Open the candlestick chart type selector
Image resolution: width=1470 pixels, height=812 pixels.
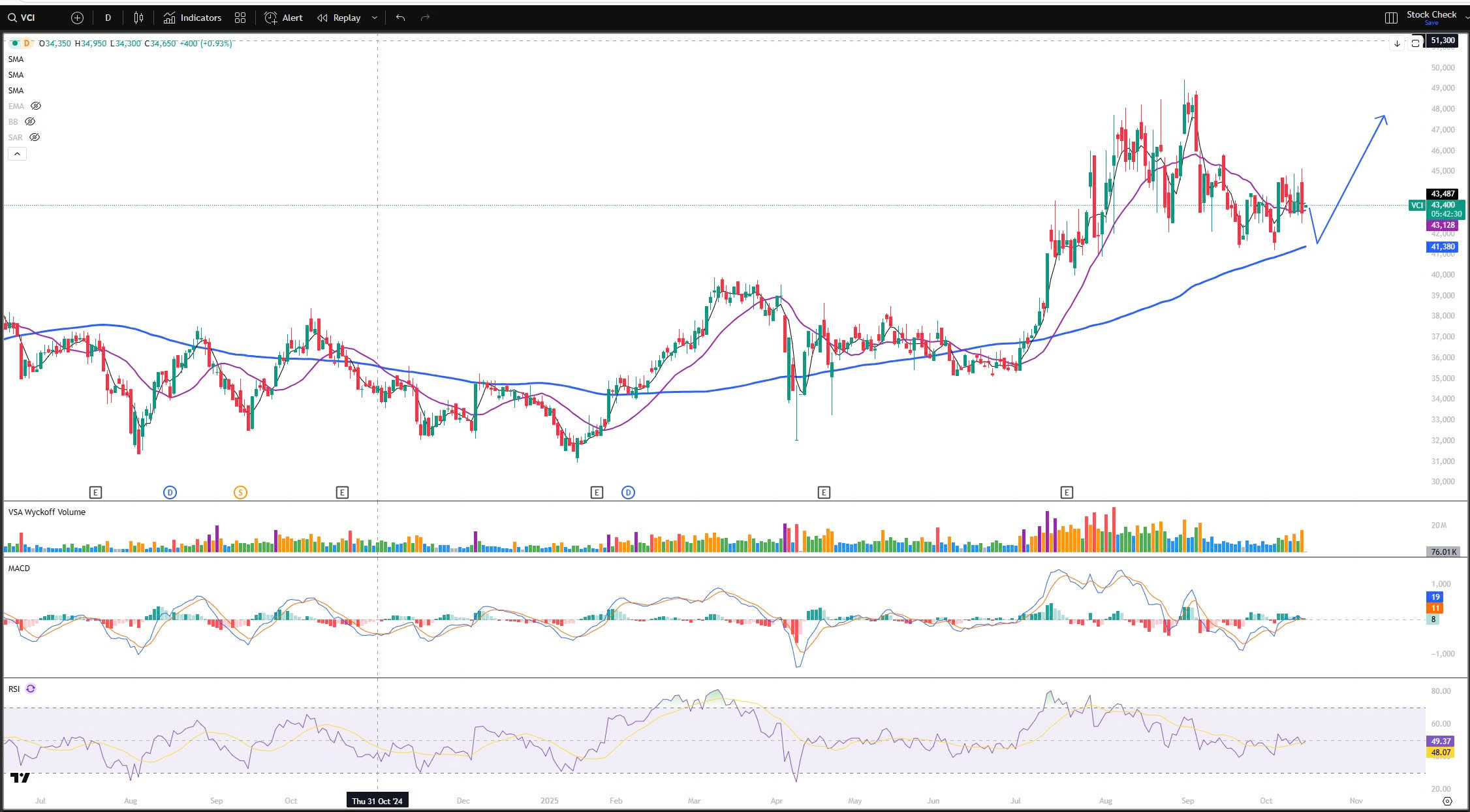[x=138, y=18]
